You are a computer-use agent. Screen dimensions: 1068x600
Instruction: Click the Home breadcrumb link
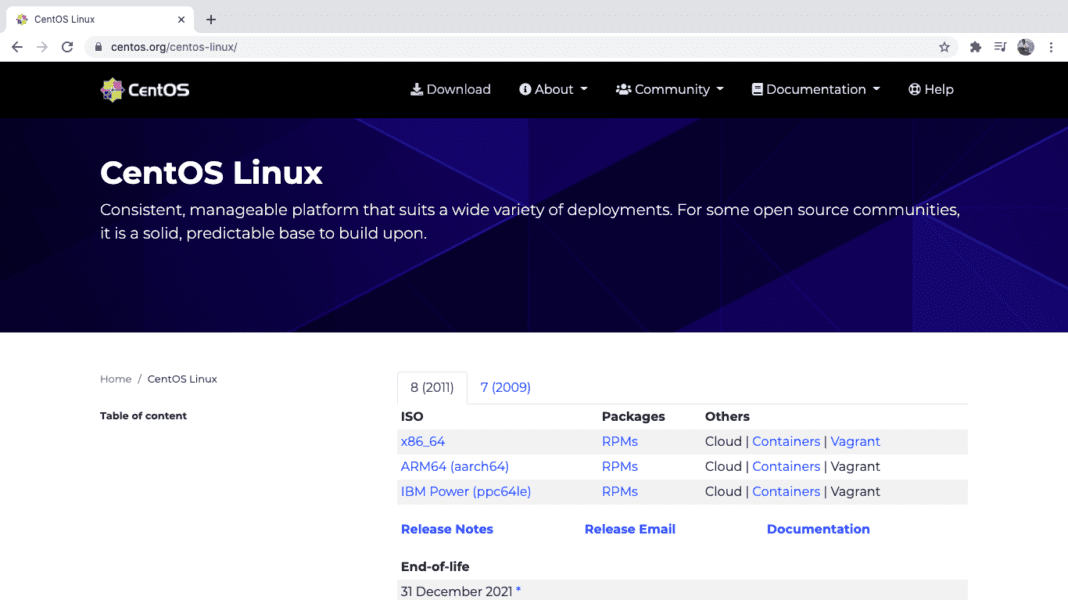click(x=115, y=379)
